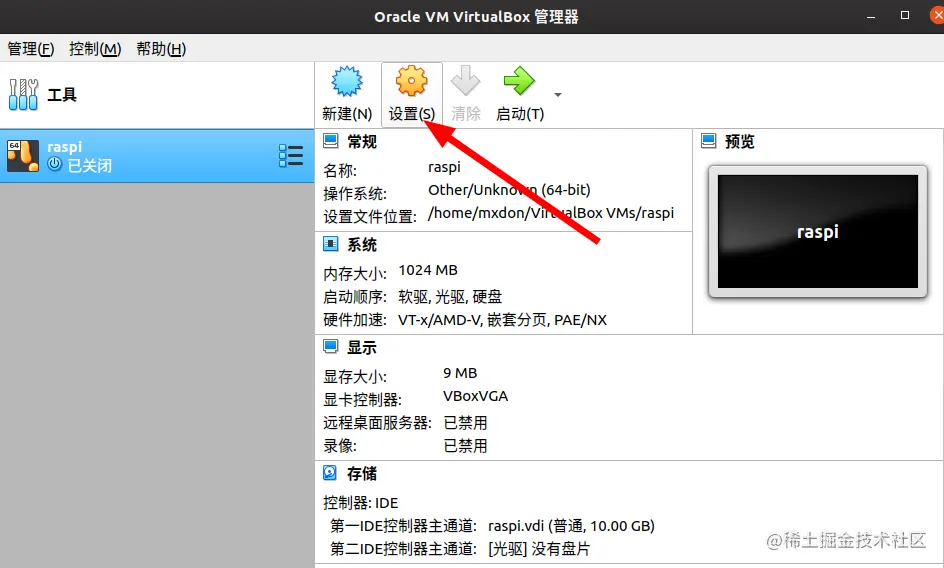
Task: Click raspi.vdi (普通, 10.00 GB) entry
Action: coord(571,526)
